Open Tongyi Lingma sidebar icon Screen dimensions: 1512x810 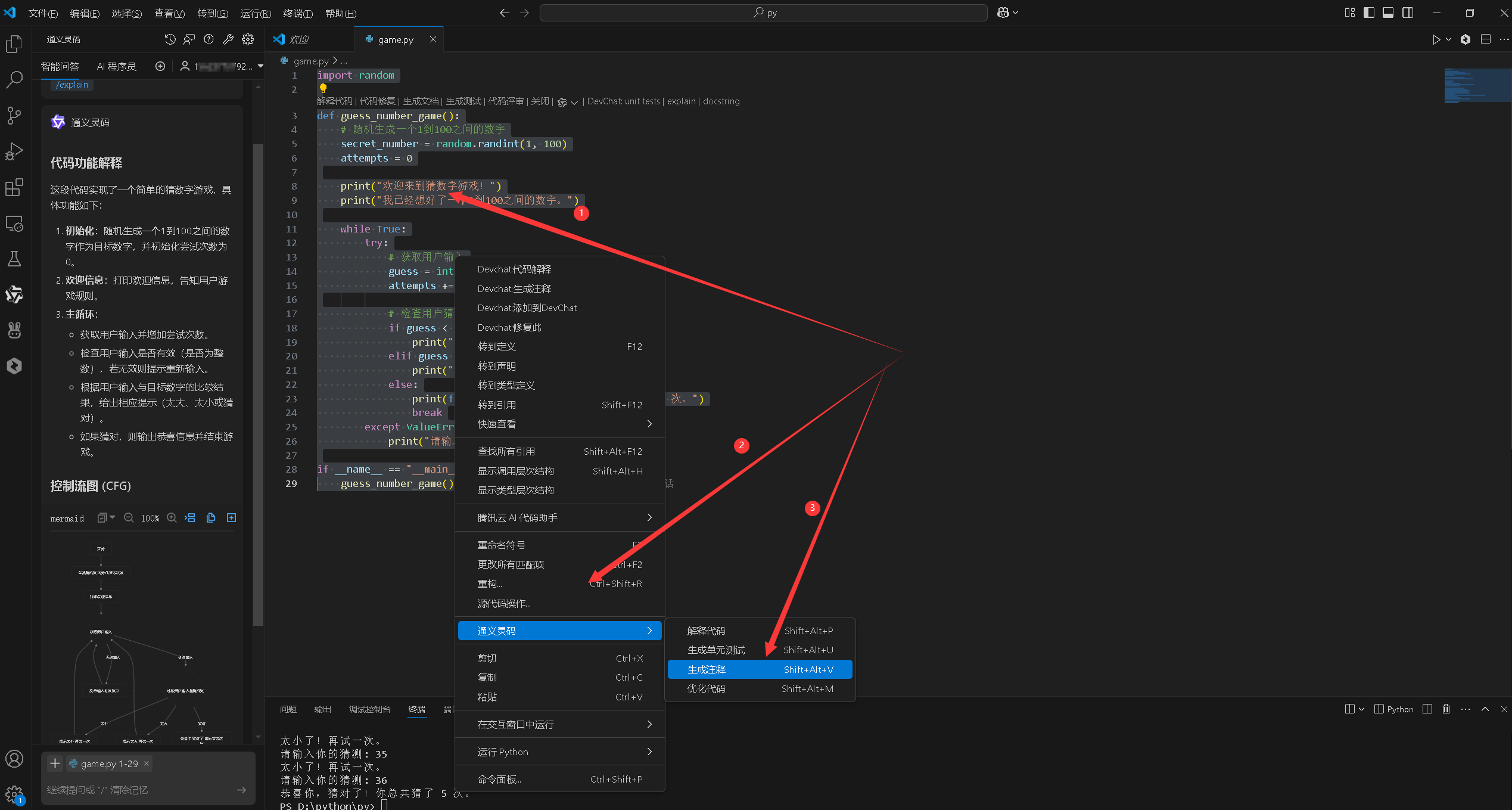[14, 294]
